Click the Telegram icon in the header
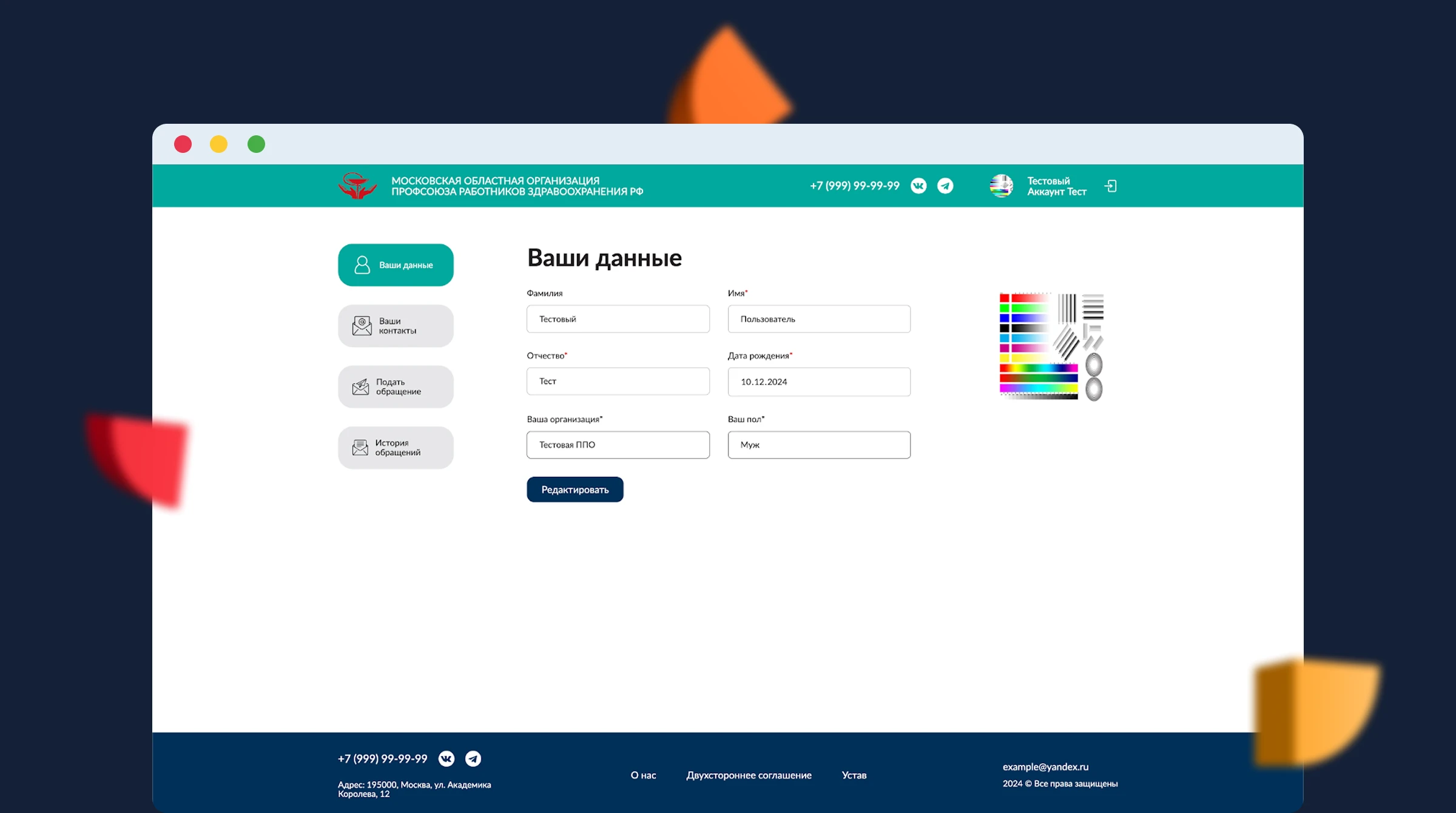1456x813 pixels. click(945, 186)
